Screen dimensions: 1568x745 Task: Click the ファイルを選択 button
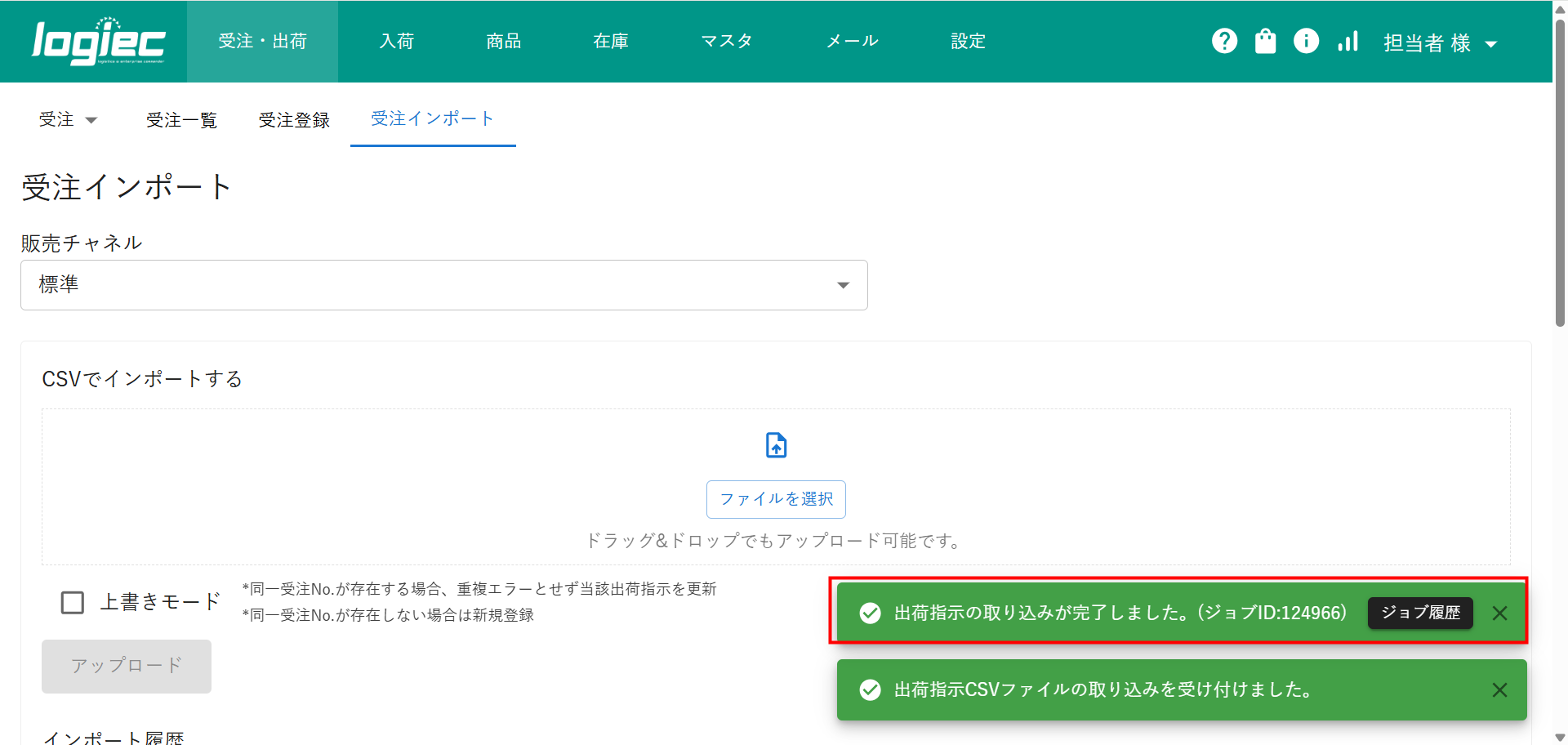(776, 499)
